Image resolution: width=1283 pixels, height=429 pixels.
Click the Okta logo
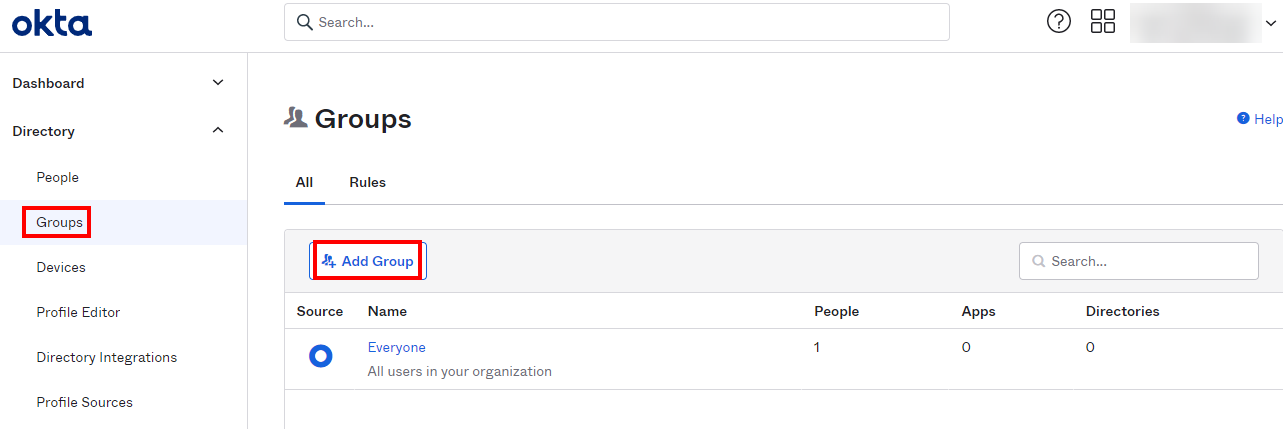52,23
